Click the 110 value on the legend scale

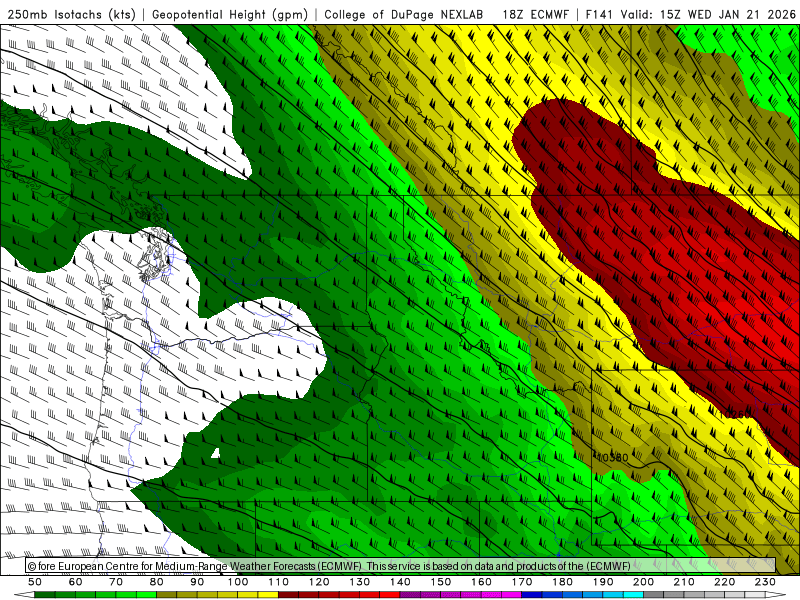(279, 582)
